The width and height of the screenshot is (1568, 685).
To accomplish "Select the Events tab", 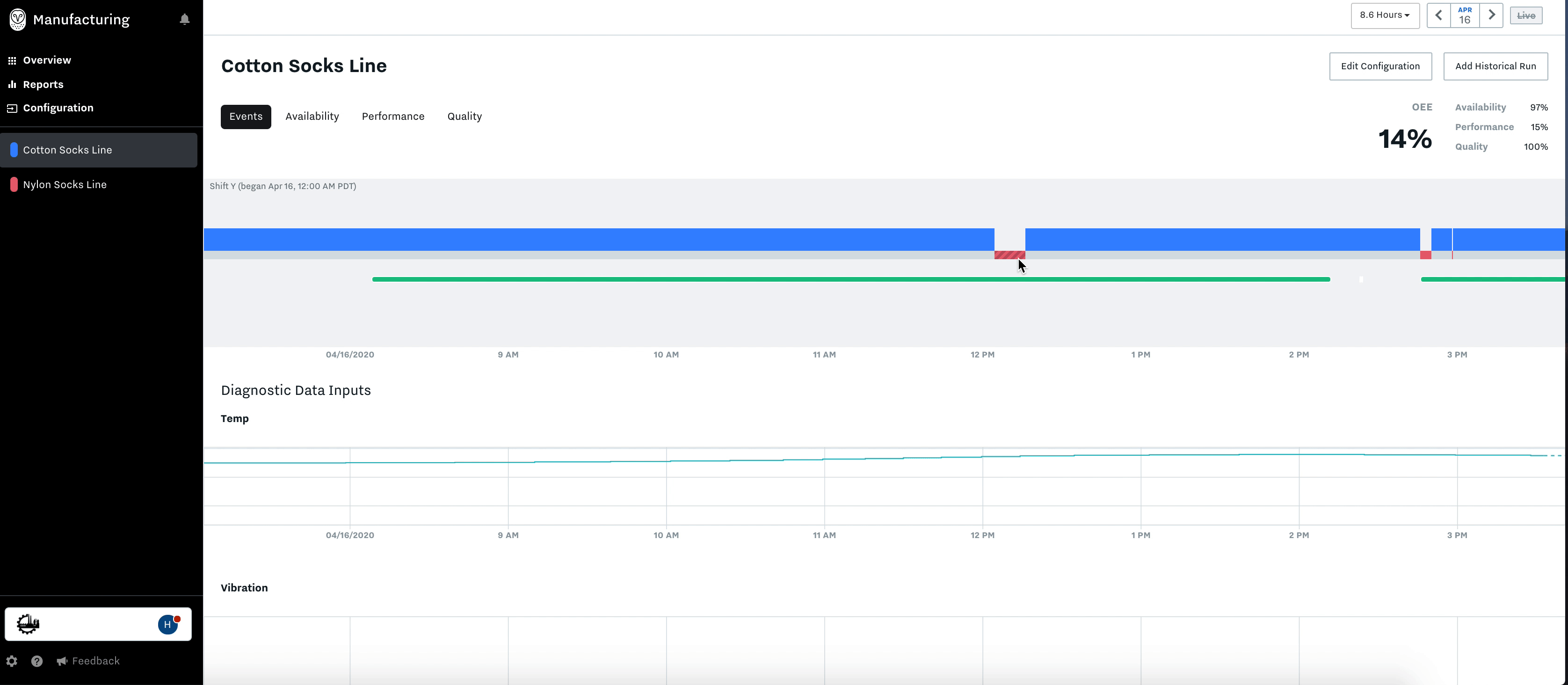I will click(246, 117).
